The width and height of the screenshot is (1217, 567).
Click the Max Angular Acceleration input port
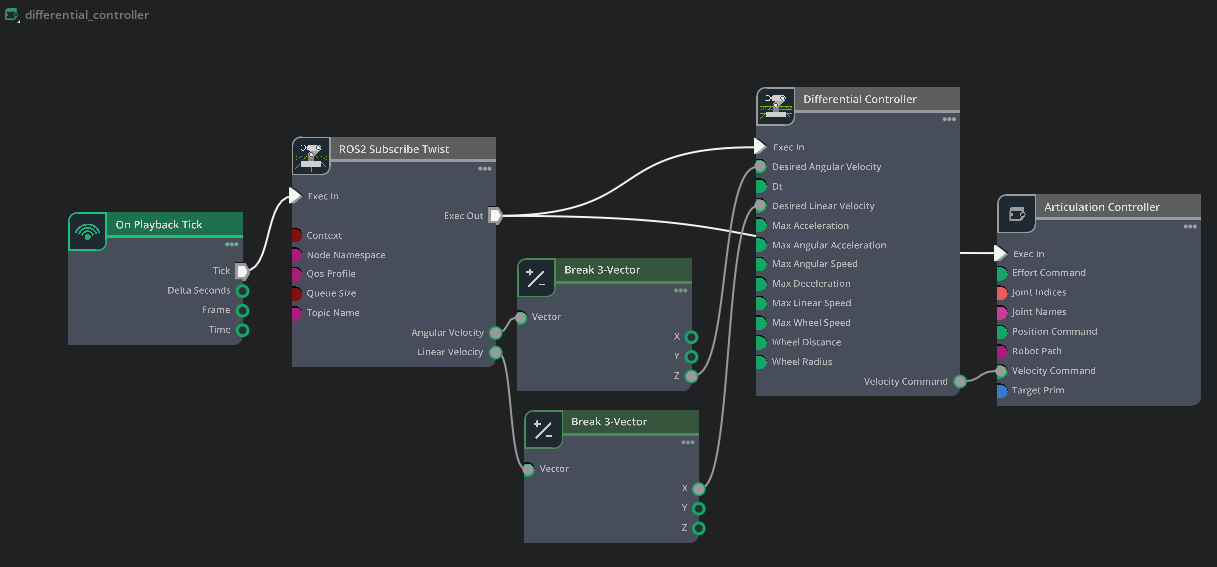[x=761, y=245]
